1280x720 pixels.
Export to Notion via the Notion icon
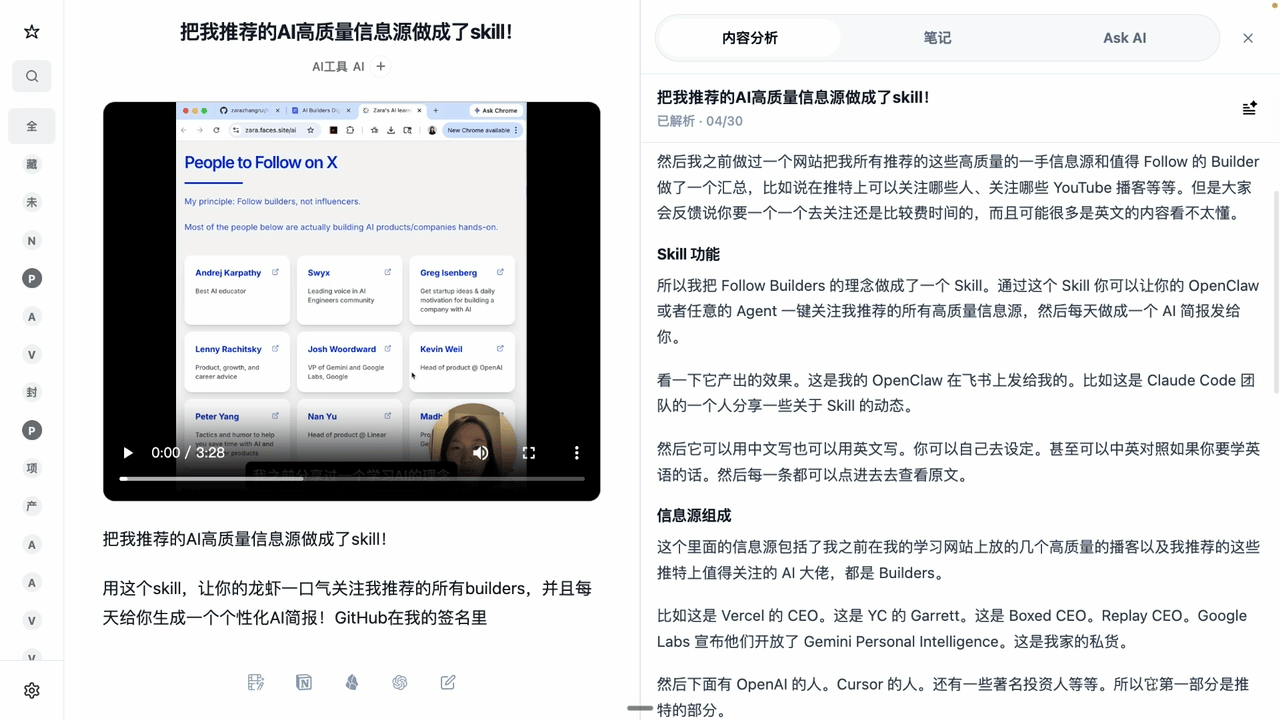pos(304,682)
